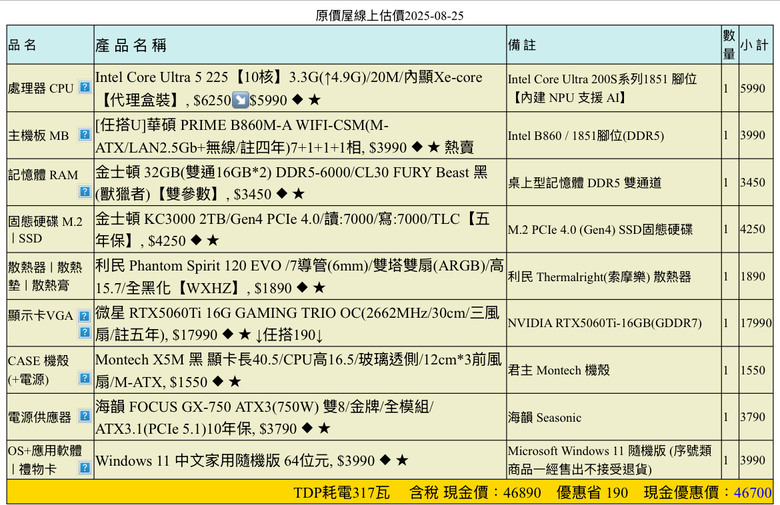The width and height of the screenshot is (780, 505).
Task: Click the VGA subtotal 17990
Action: pos(756,323)
